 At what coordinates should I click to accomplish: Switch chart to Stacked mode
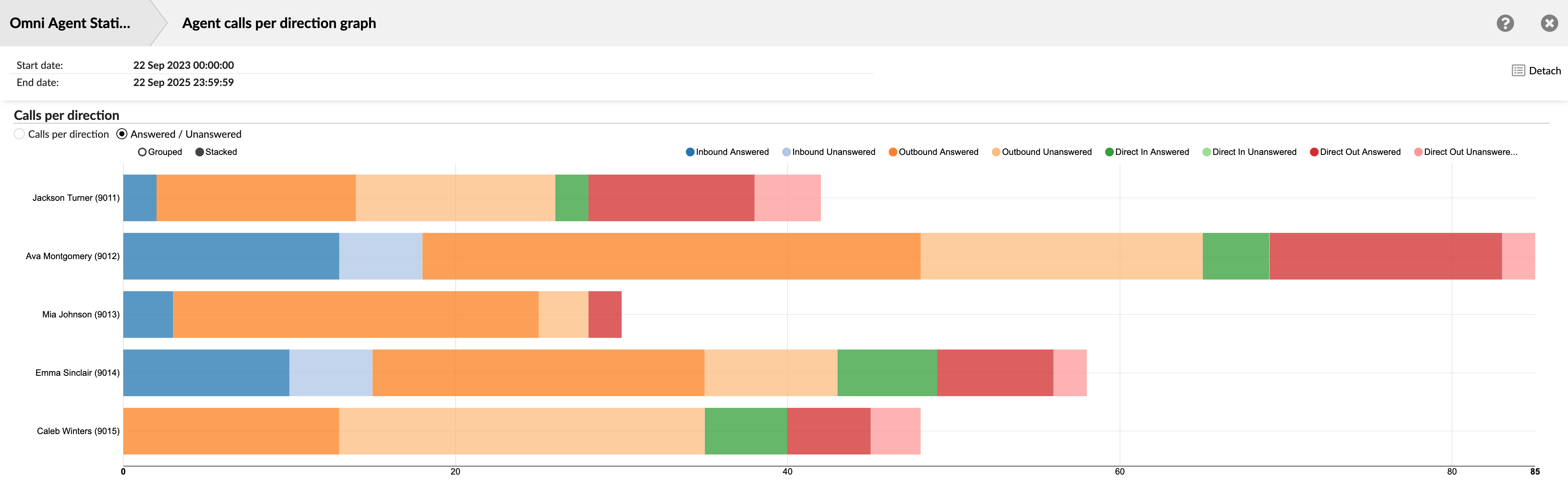pos(199,152)
